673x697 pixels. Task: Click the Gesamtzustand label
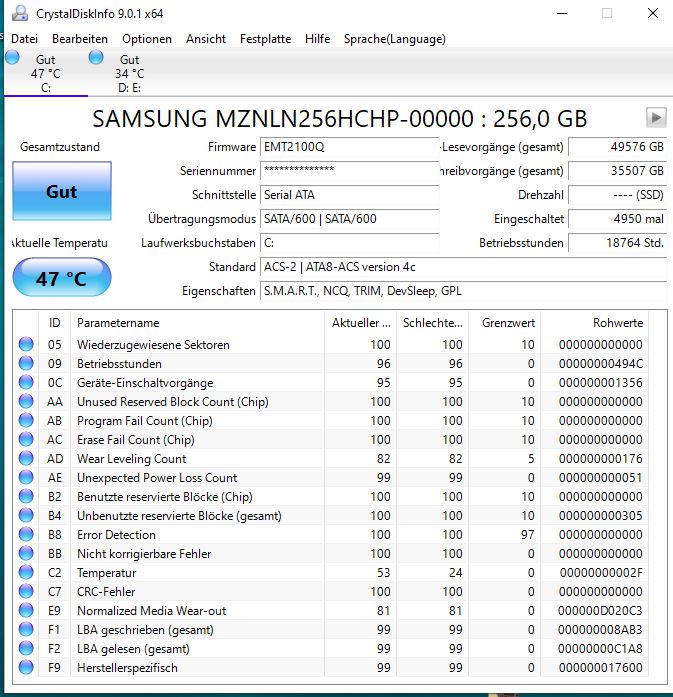[x=60, y=147]
